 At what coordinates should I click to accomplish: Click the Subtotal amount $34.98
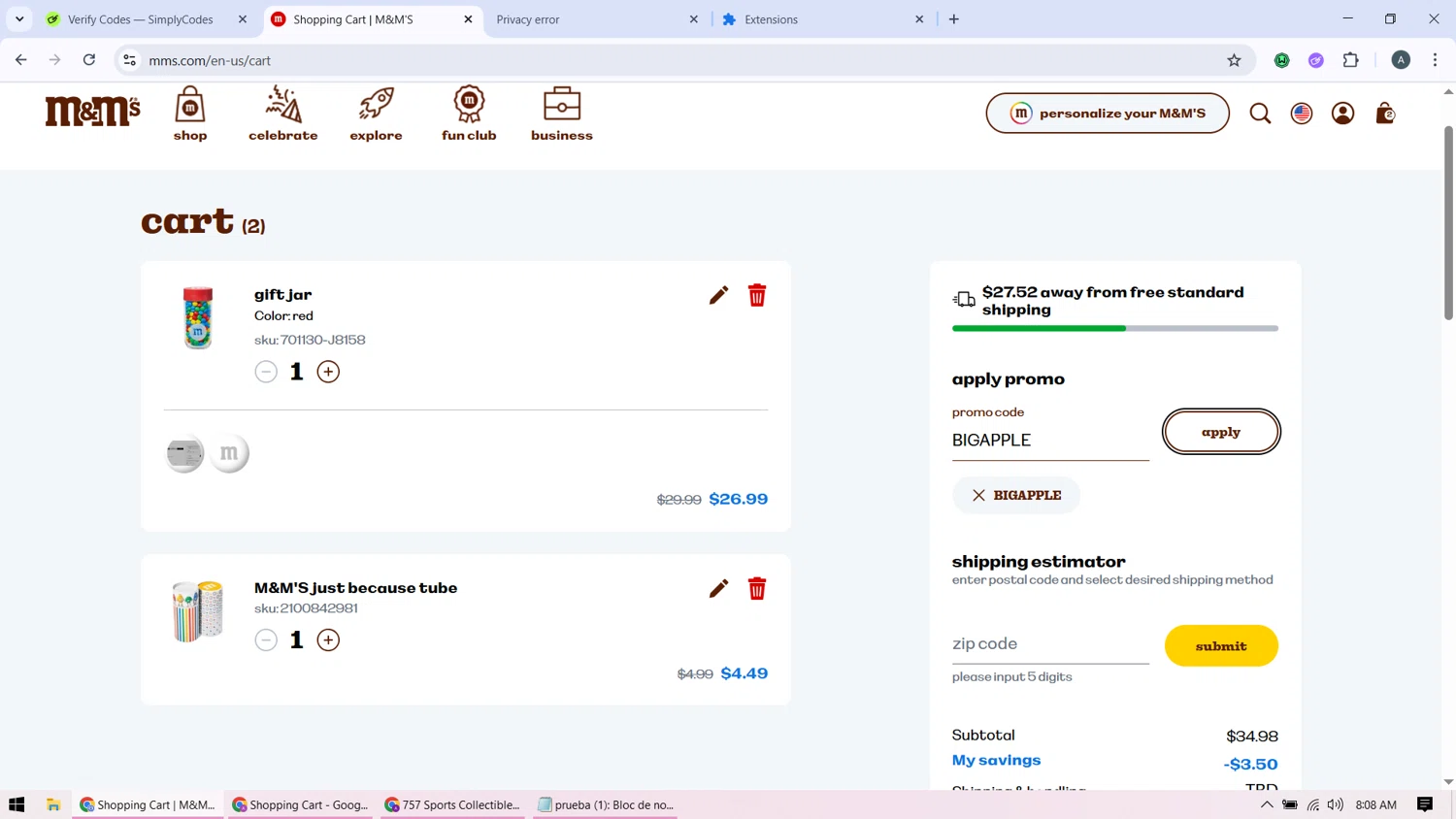(x=1252, y=737)
